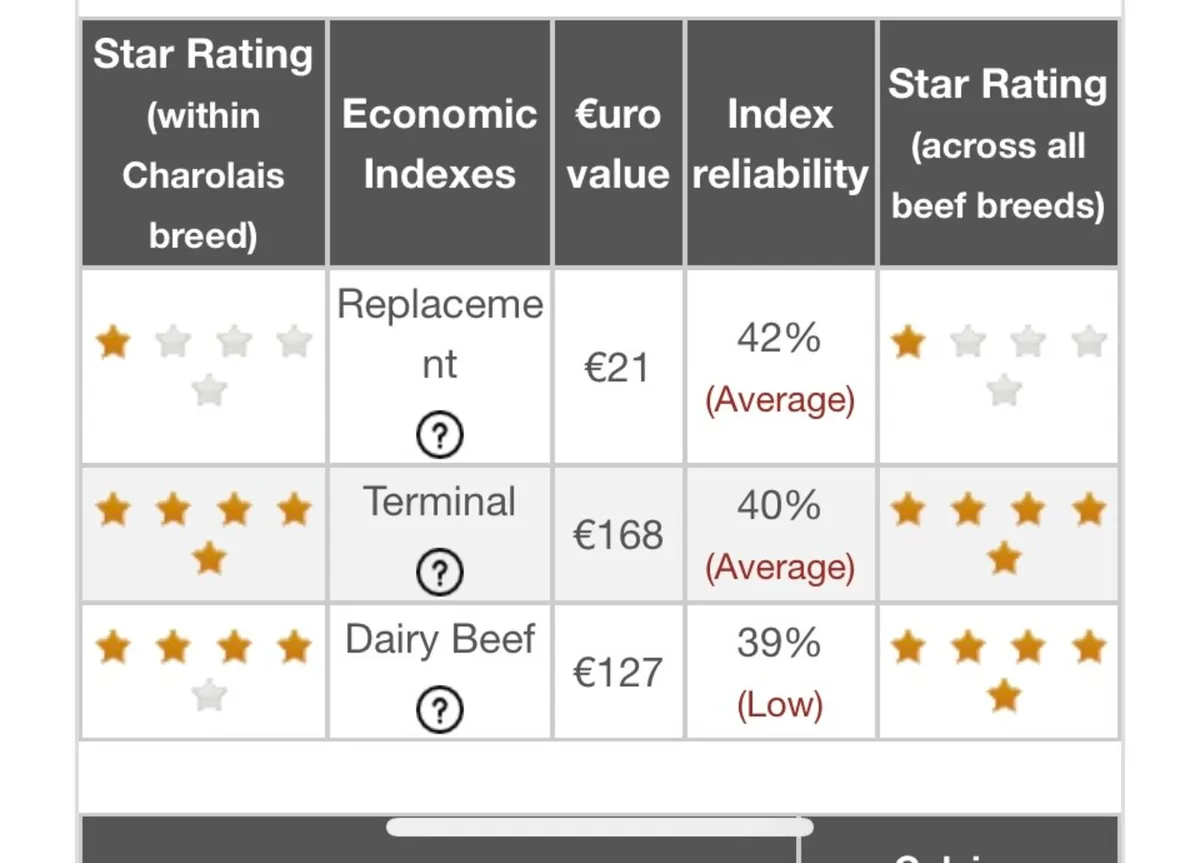Click the 39% (Low) reliability cell
The width and height of the screenshot is (1200, 863).
pyautogui.click(x=780, y=672)
